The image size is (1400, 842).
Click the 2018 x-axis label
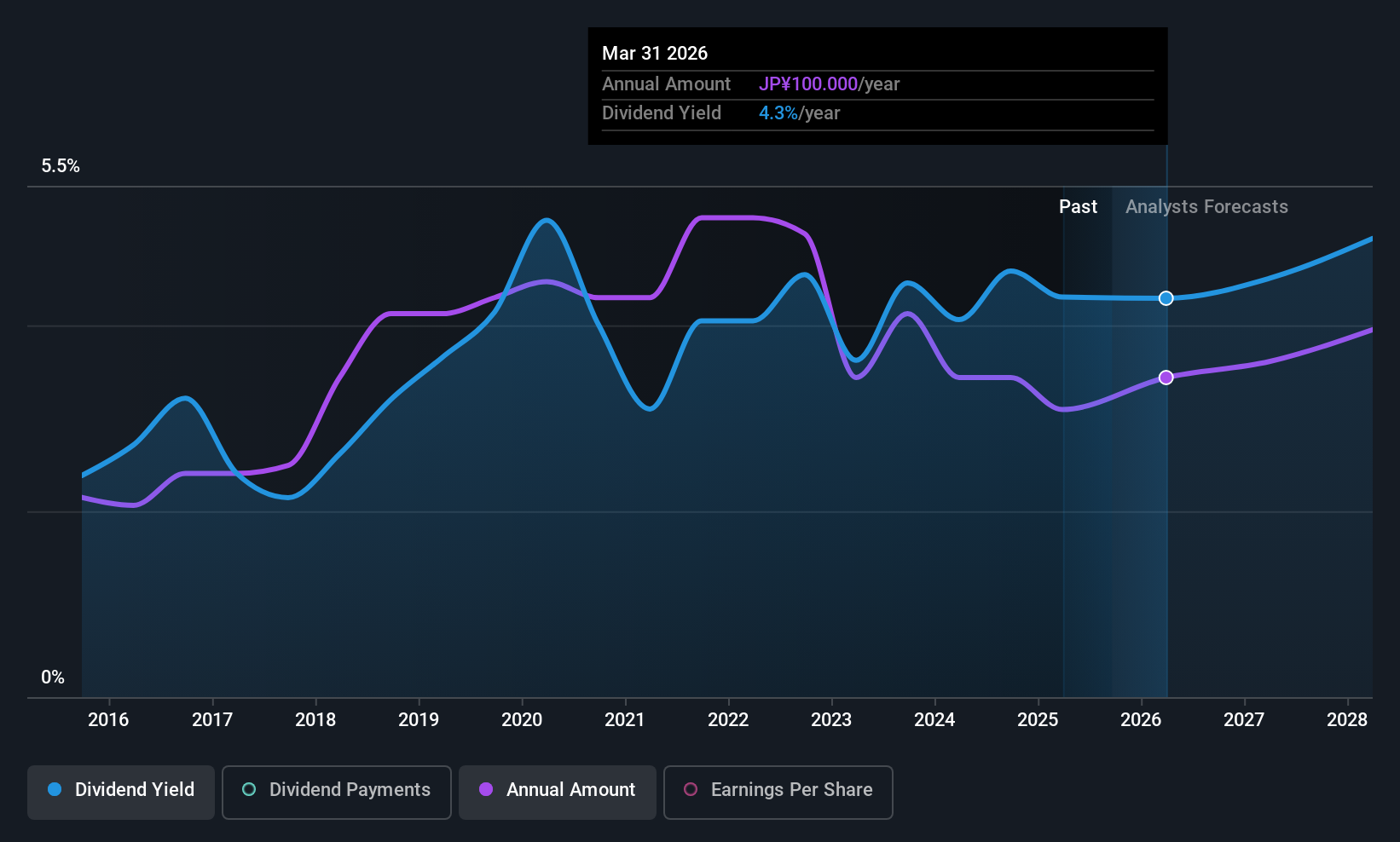tap(315, 720)
